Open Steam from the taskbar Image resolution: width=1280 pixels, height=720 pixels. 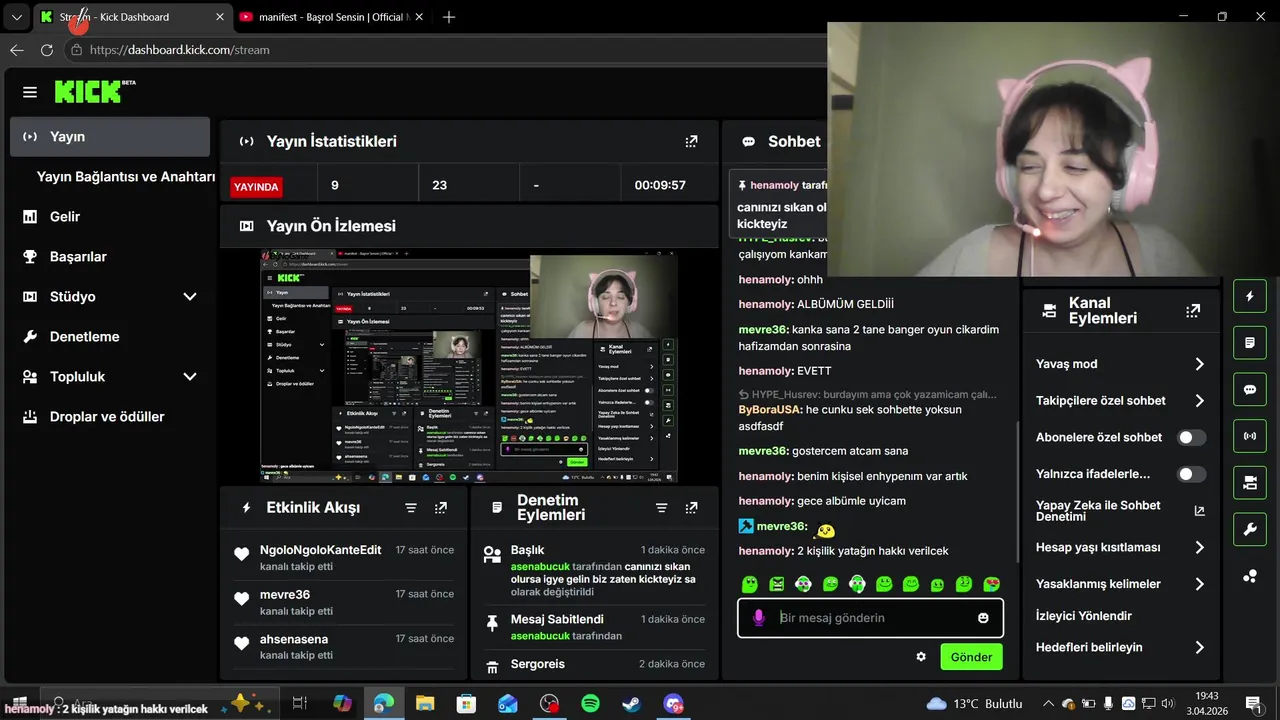click(x=631, y=704)
